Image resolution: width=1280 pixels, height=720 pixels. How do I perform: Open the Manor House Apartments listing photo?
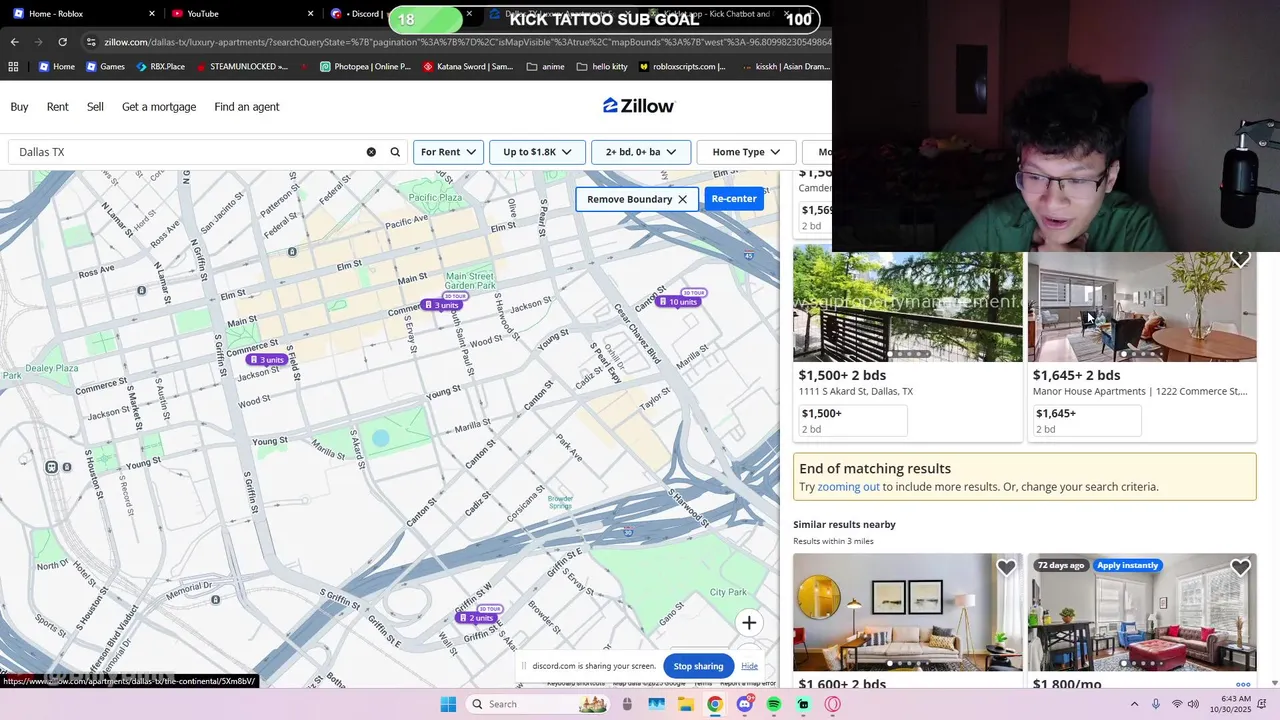point(1142,306)
